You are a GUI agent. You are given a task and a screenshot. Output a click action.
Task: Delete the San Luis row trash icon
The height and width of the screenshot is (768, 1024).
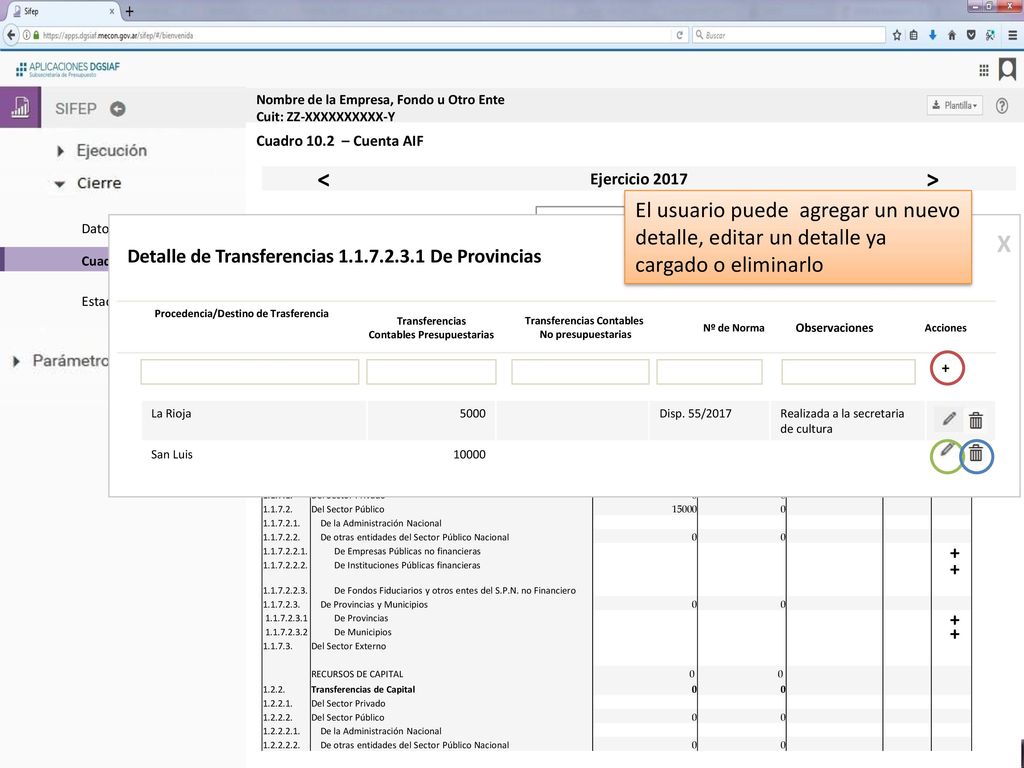coord(976,454)
